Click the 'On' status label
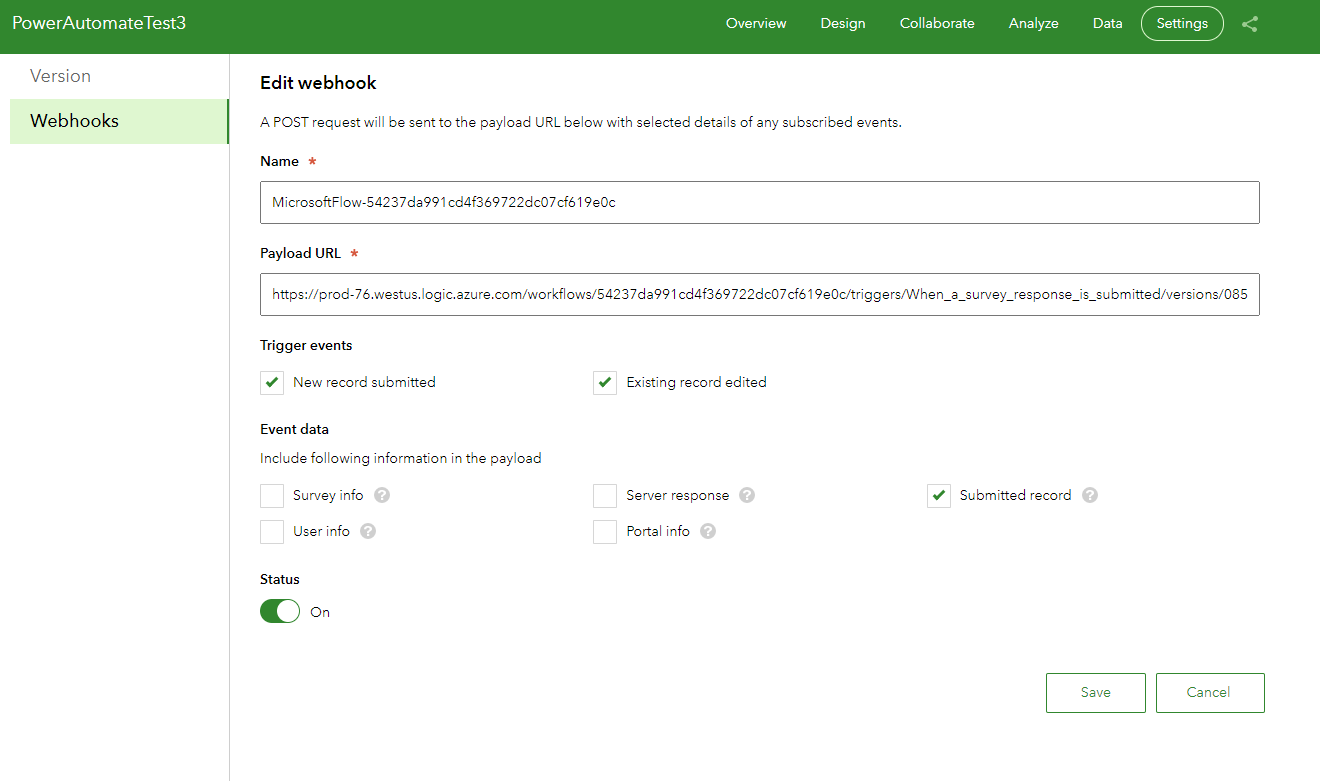This screenshot has height=781, width=1320. point(320,612)
